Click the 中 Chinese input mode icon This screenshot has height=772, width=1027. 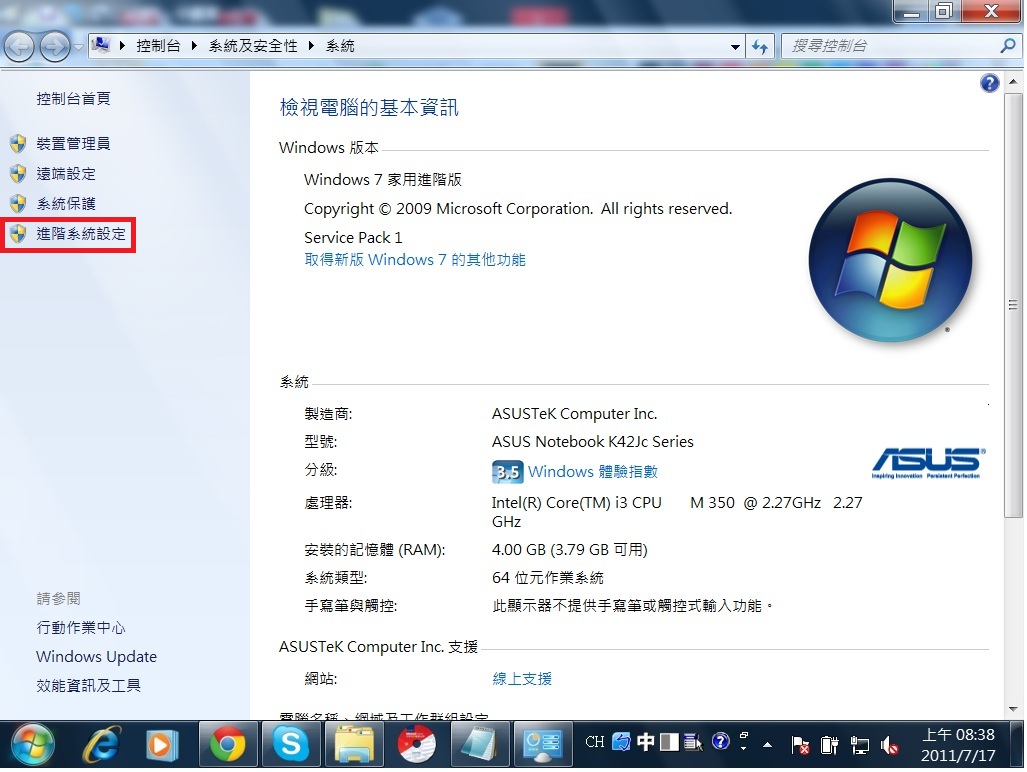click(646, 742)
